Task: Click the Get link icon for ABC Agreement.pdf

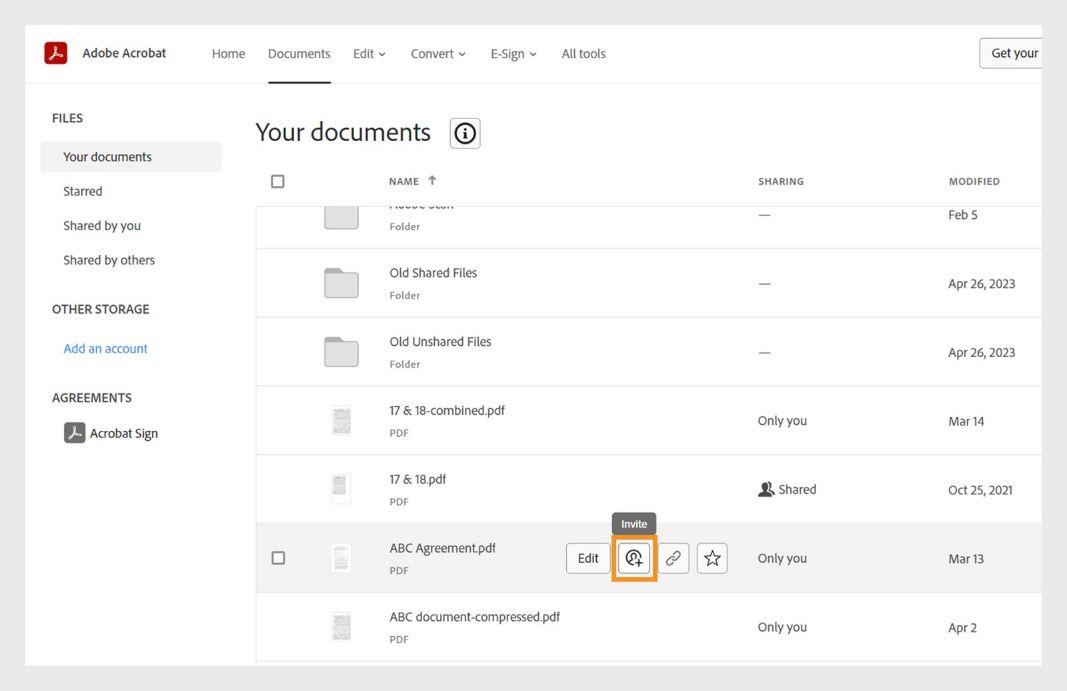Action: click(x=673, y=558)
